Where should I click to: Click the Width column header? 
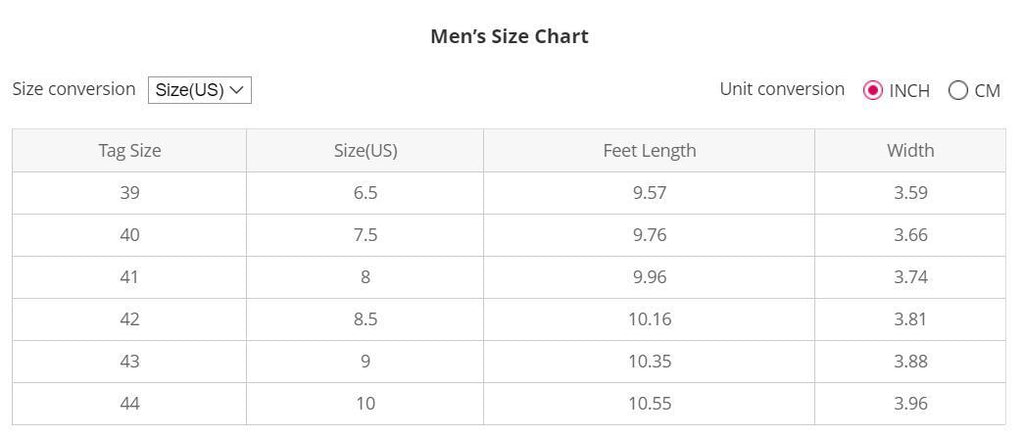(910, 151)
